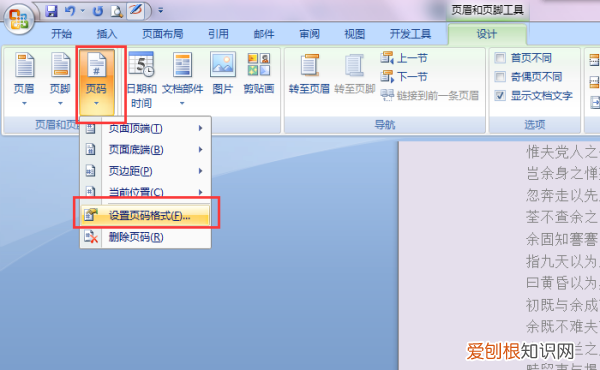This screenshot has width=600, height=370.
Task: Click the 页边距 menu icon
Action: [90, 171]
